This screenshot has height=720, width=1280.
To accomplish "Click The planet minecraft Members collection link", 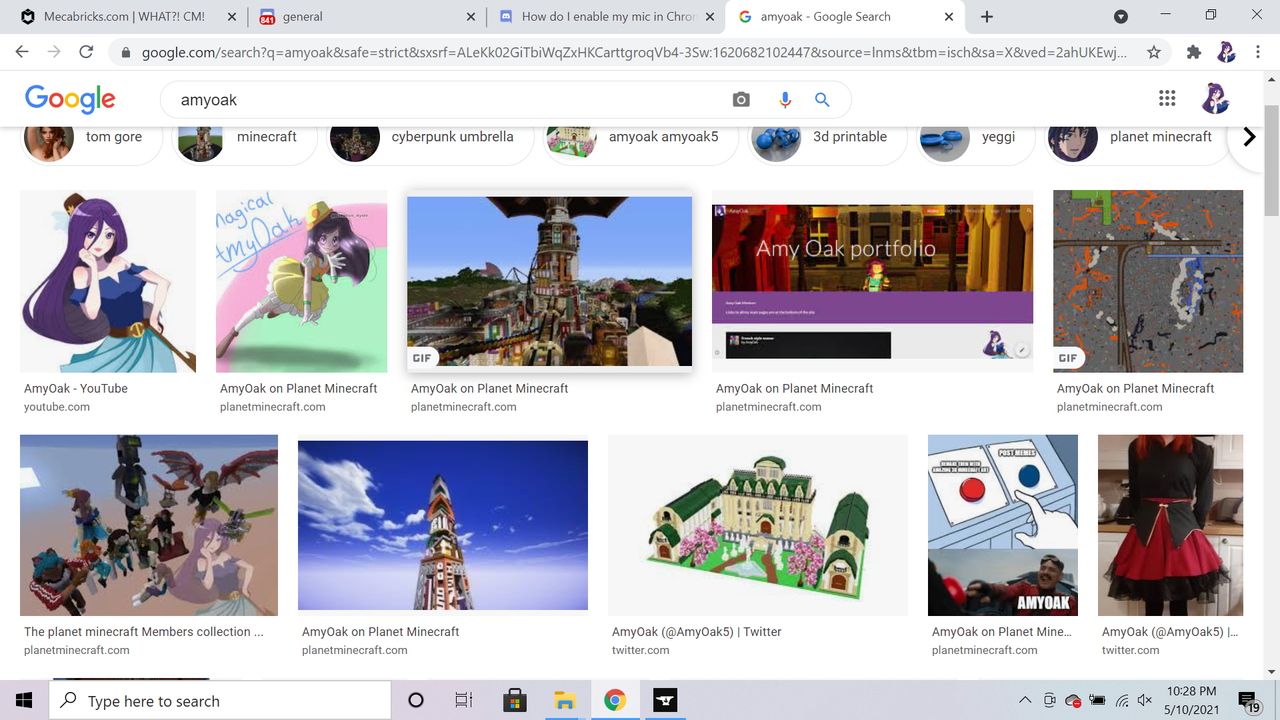I will [144, 632].
